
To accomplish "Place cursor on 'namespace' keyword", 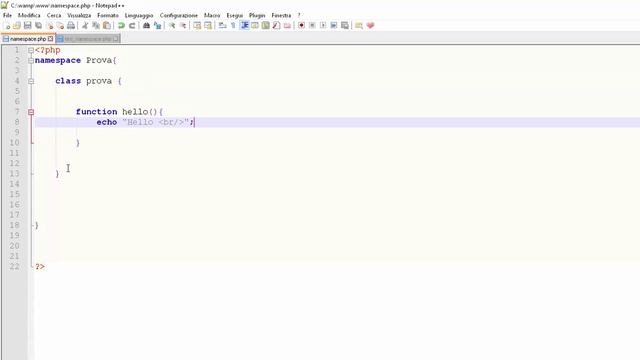I will click(58, 60).
